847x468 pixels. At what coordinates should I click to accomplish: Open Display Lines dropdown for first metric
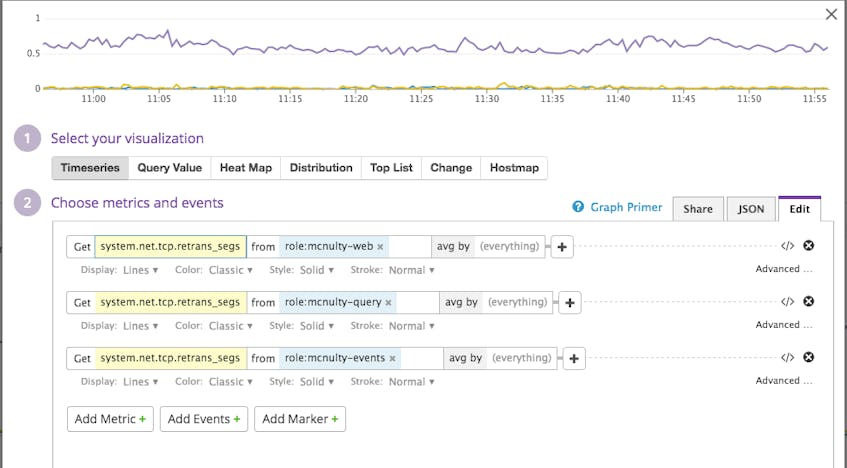click(140, 270)
